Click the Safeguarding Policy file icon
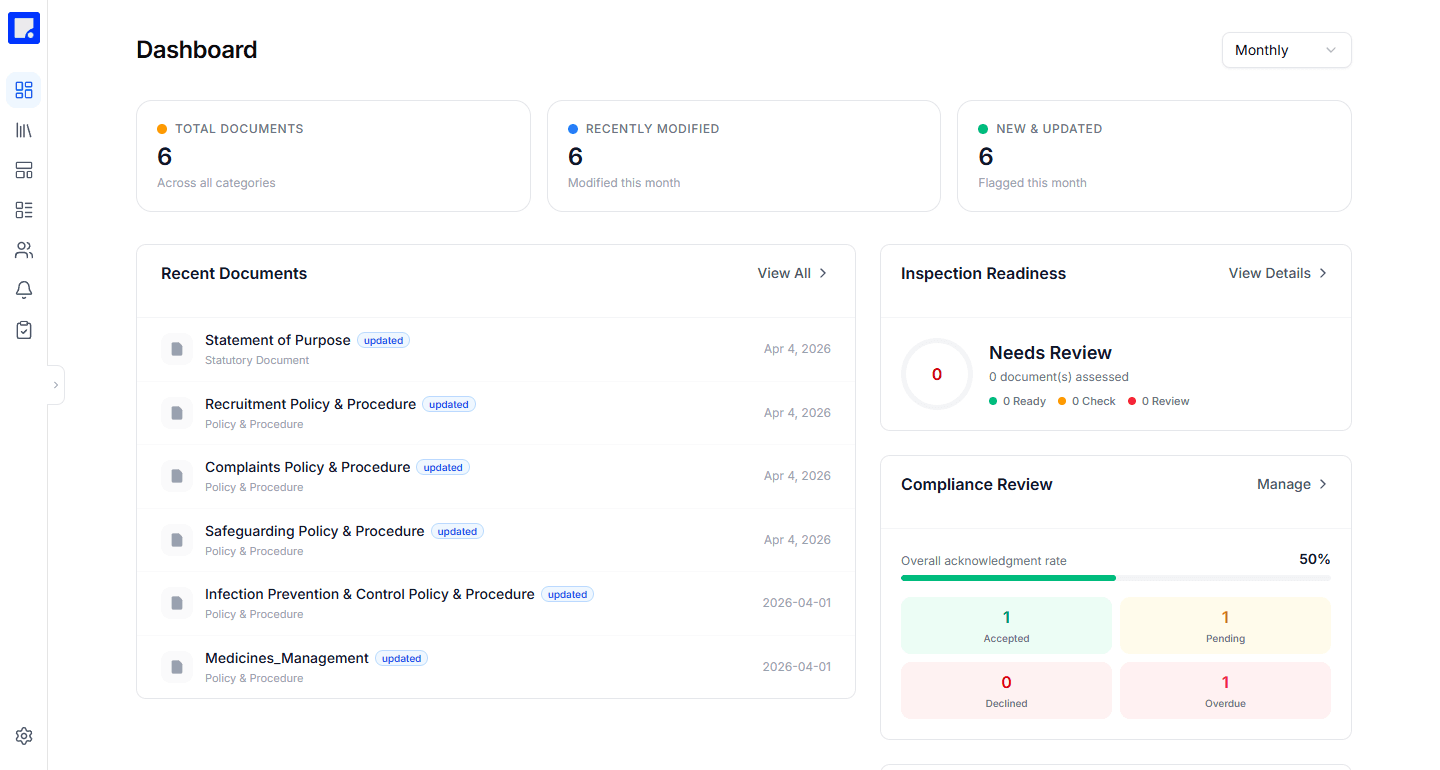This screenshot has height=770, width=1440. (x=177, y=540)
